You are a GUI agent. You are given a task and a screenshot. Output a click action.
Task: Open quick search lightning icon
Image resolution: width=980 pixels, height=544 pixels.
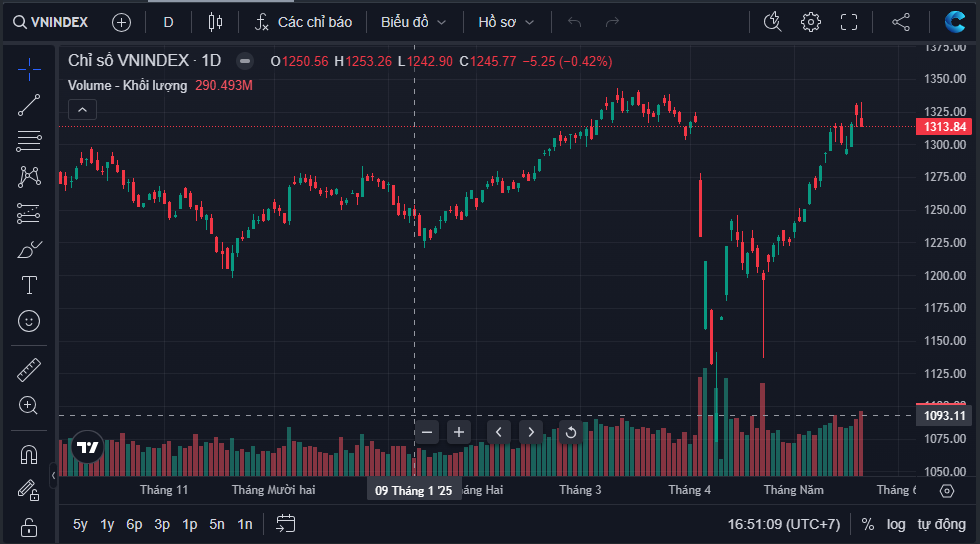point(772,23)
